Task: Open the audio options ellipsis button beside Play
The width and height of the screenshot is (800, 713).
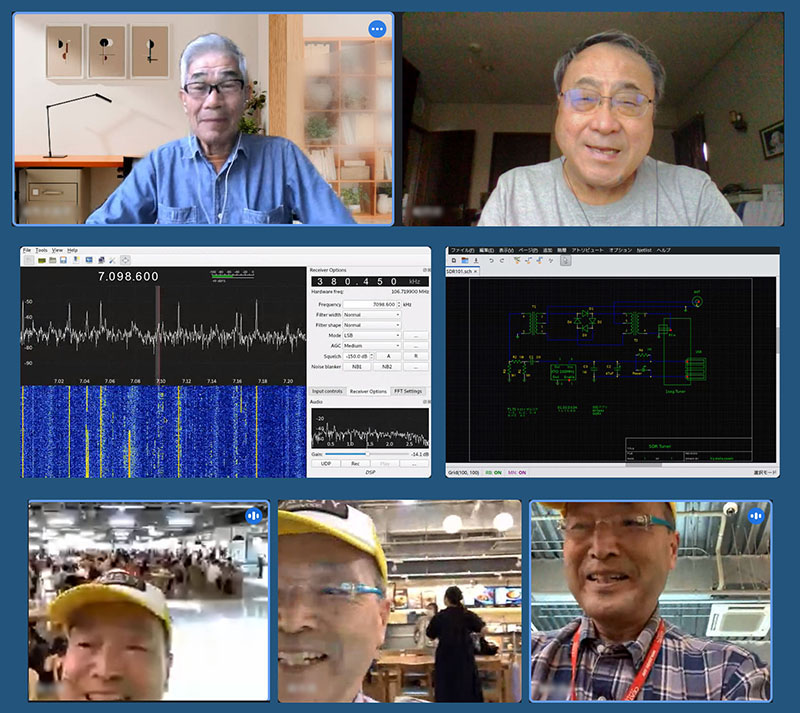Action: 414,463
